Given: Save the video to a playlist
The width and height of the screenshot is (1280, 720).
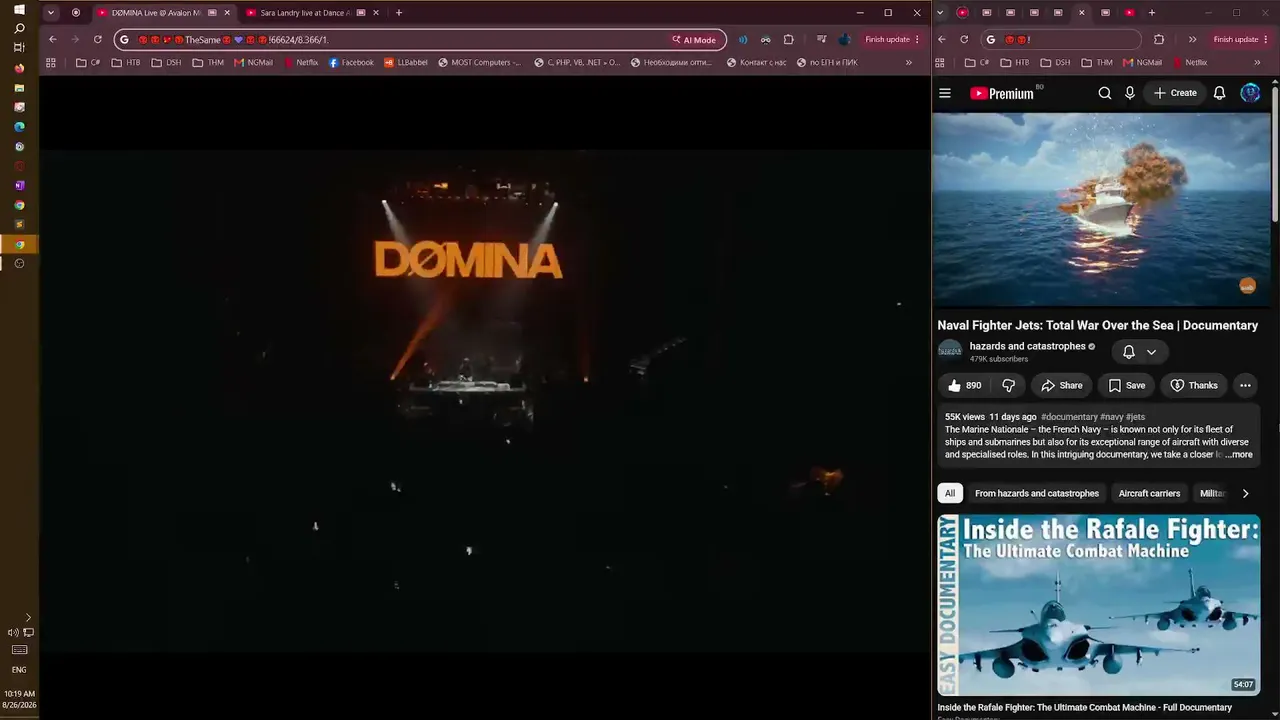Looking at the screenshot, I should (x=1127, y=385).
